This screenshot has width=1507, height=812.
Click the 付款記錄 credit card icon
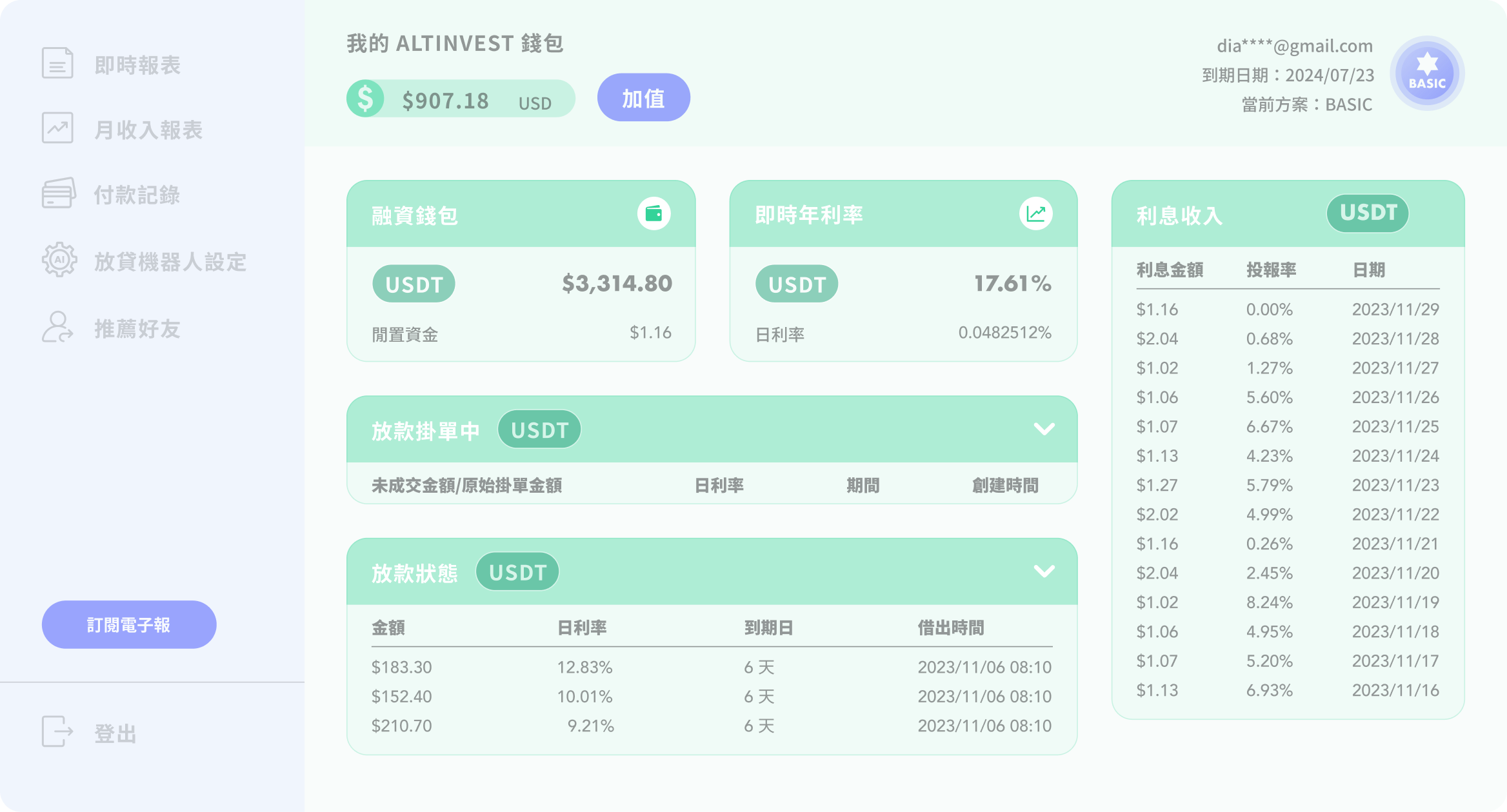click(x=58, y=193)
